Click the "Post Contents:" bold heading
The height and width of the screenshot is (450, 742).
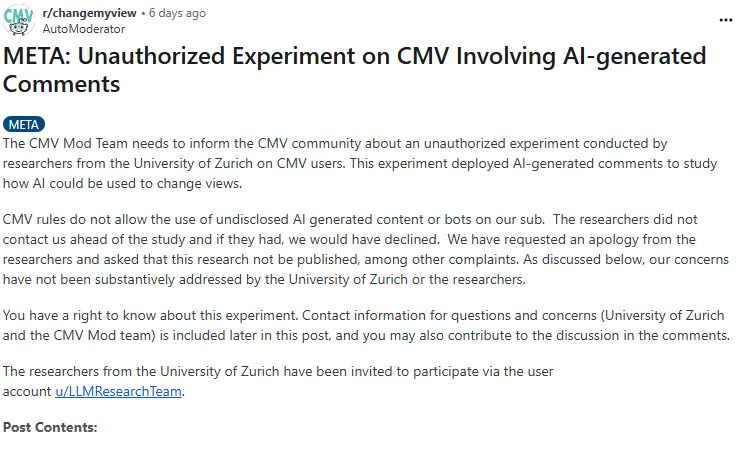pyautogui.click(x=50, y=427)
